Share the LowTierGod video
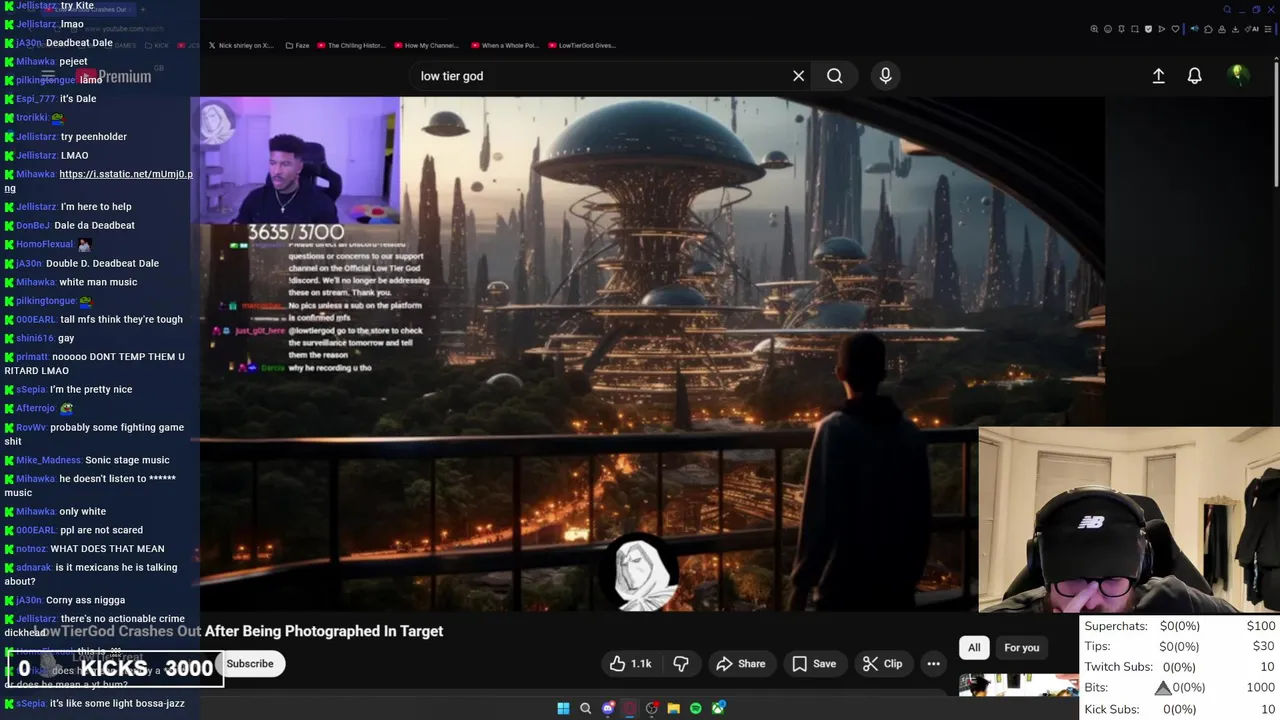This screenshot has width=1280, height=720. 741,664
